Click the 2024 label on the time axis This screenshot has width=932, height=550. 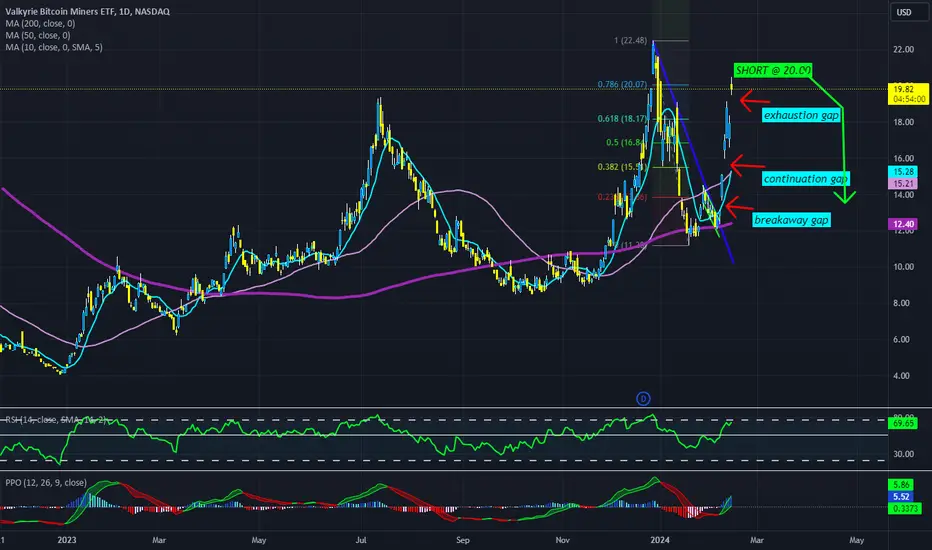pyautogui.click(x=660, y=540)
